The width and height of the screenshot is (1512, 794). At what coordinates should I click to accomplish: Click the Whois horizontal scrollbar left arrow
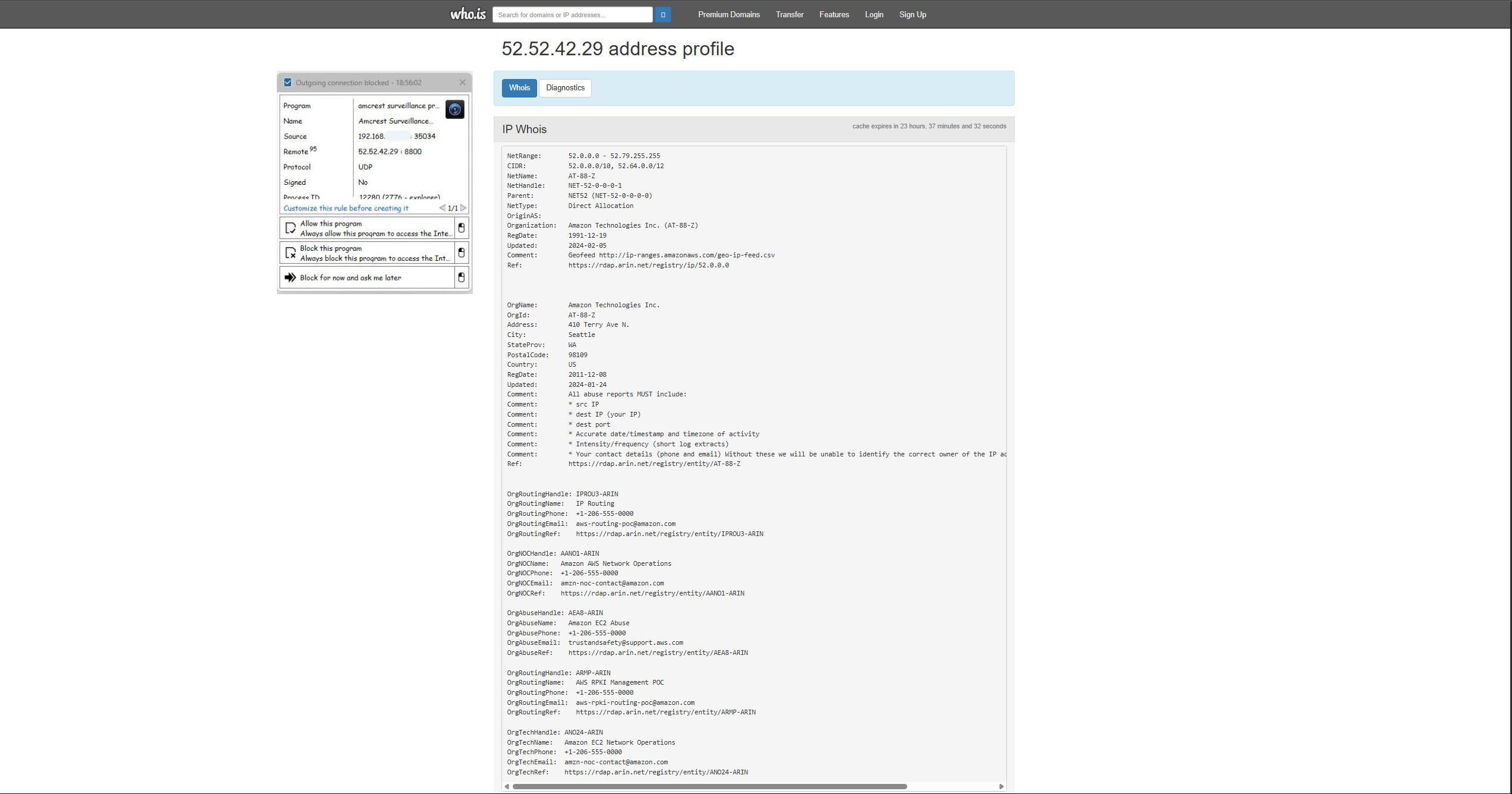click(507, 786)
